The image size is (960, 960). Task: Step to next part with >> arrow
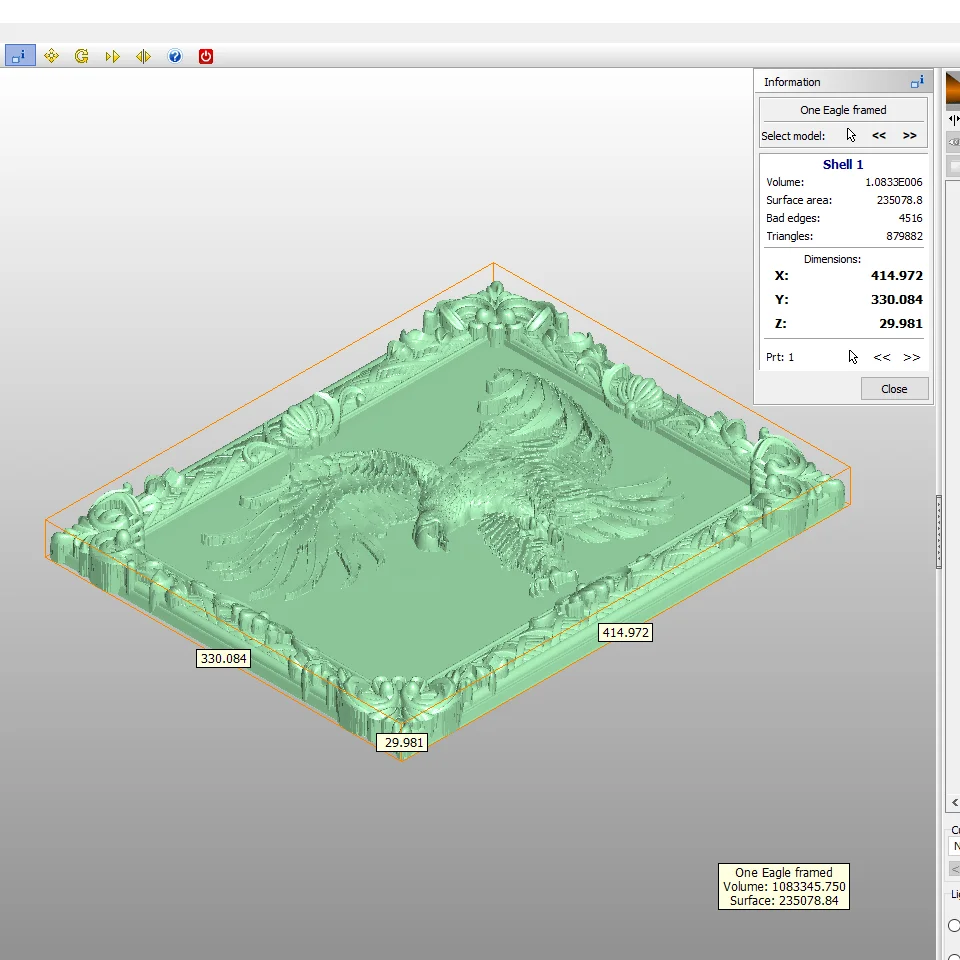tap(912, 357)
